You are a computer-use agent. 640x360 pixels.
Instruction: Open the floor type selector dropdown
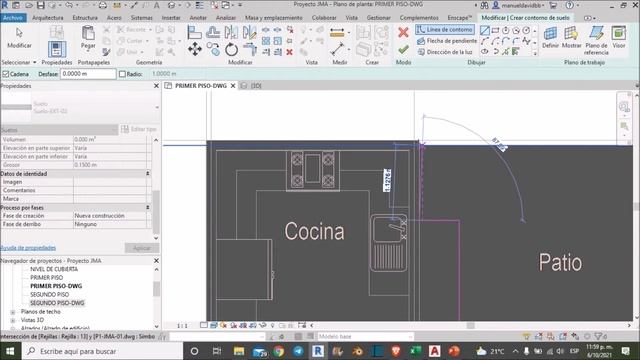(157, 107)
